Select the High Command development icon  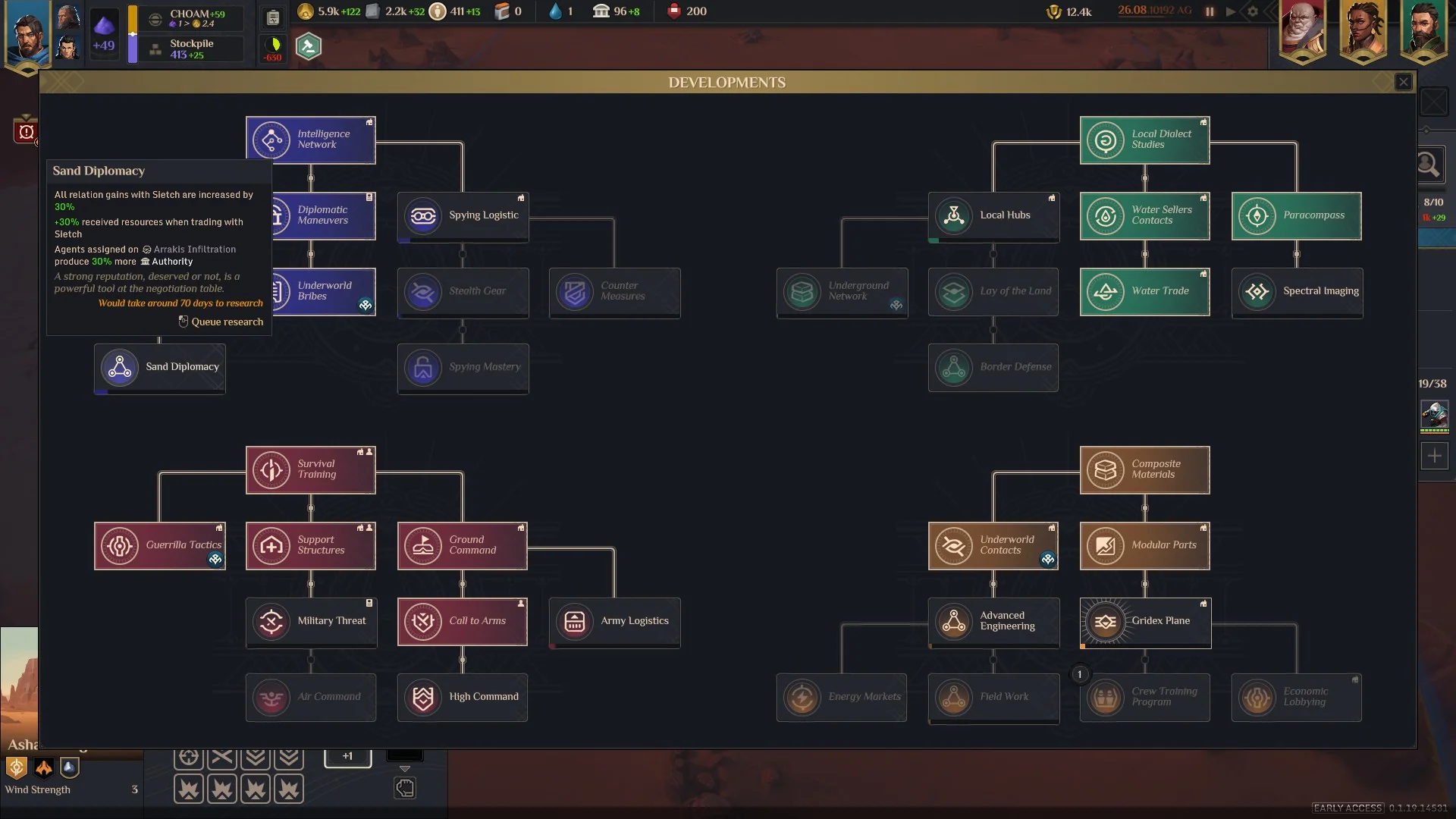(423, 698)
